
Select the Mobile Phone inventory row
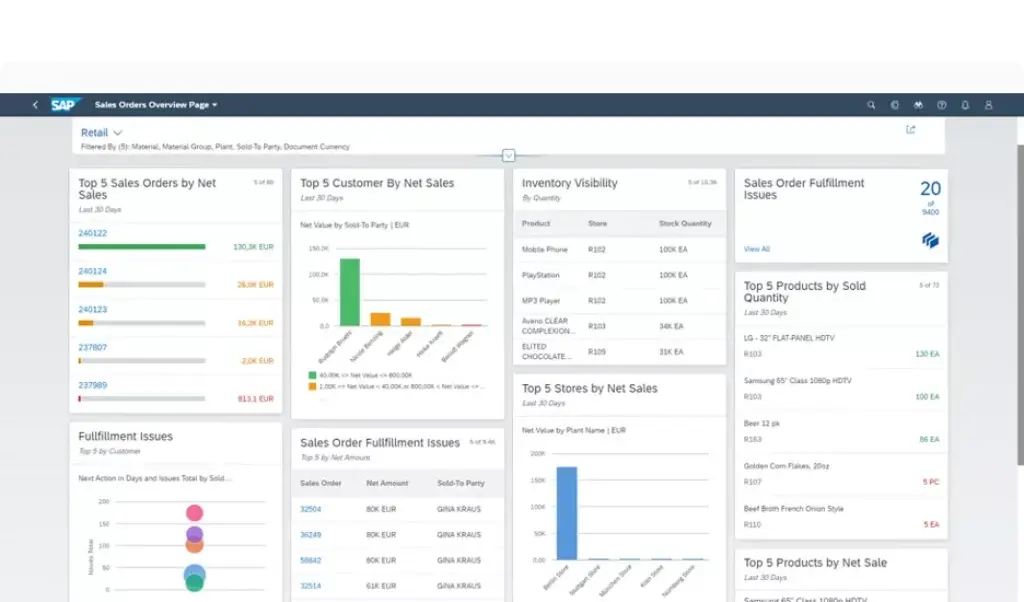[x=619, y=249]
